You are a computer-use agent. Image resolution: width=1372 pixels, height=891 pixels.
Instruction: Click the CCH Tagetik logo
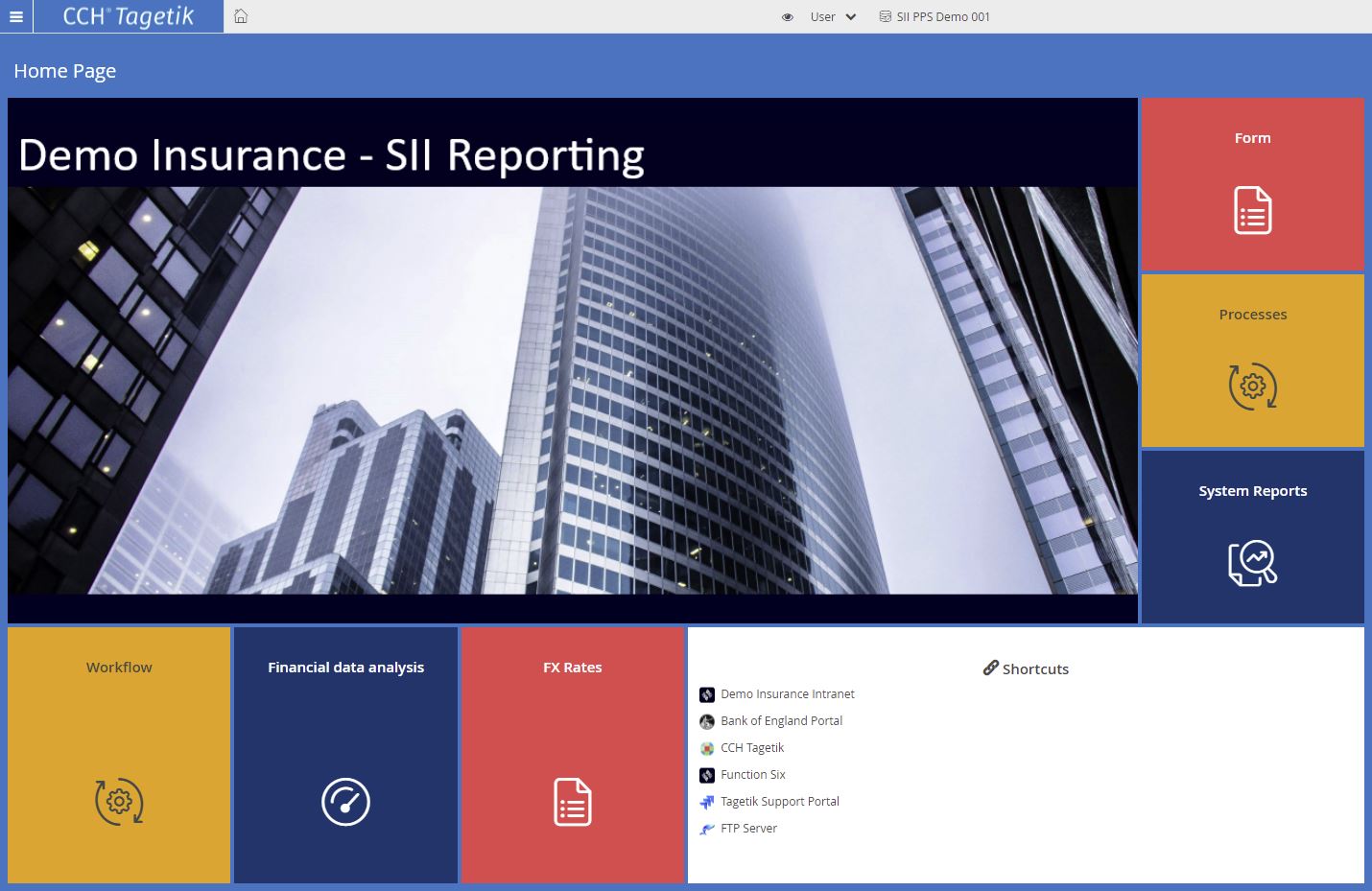(x=129, y=16)
